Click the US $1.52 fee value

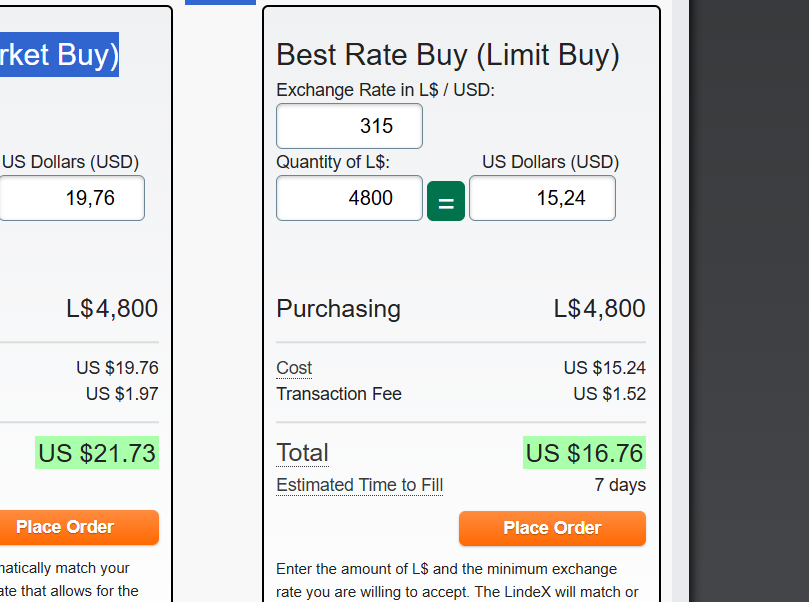[x=609, y=394]
